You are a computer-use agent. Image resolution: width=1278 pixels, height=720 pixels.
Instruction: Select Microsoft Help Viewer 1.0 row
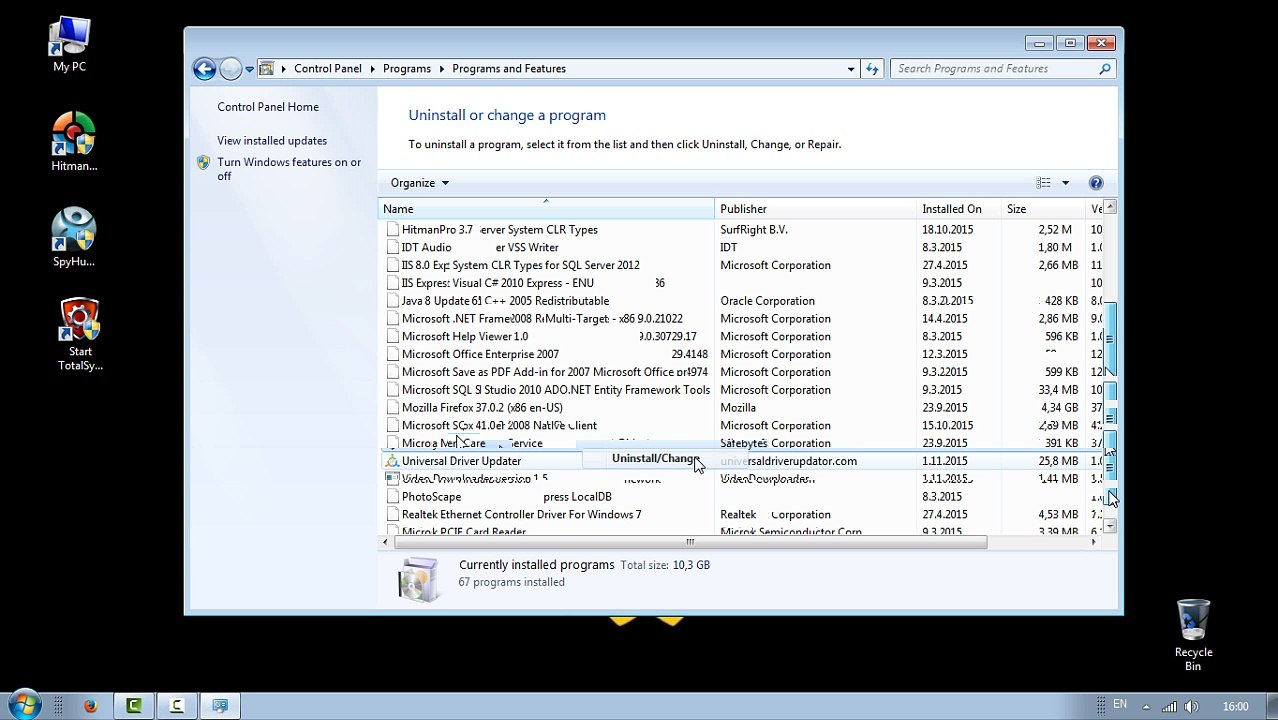740,337
